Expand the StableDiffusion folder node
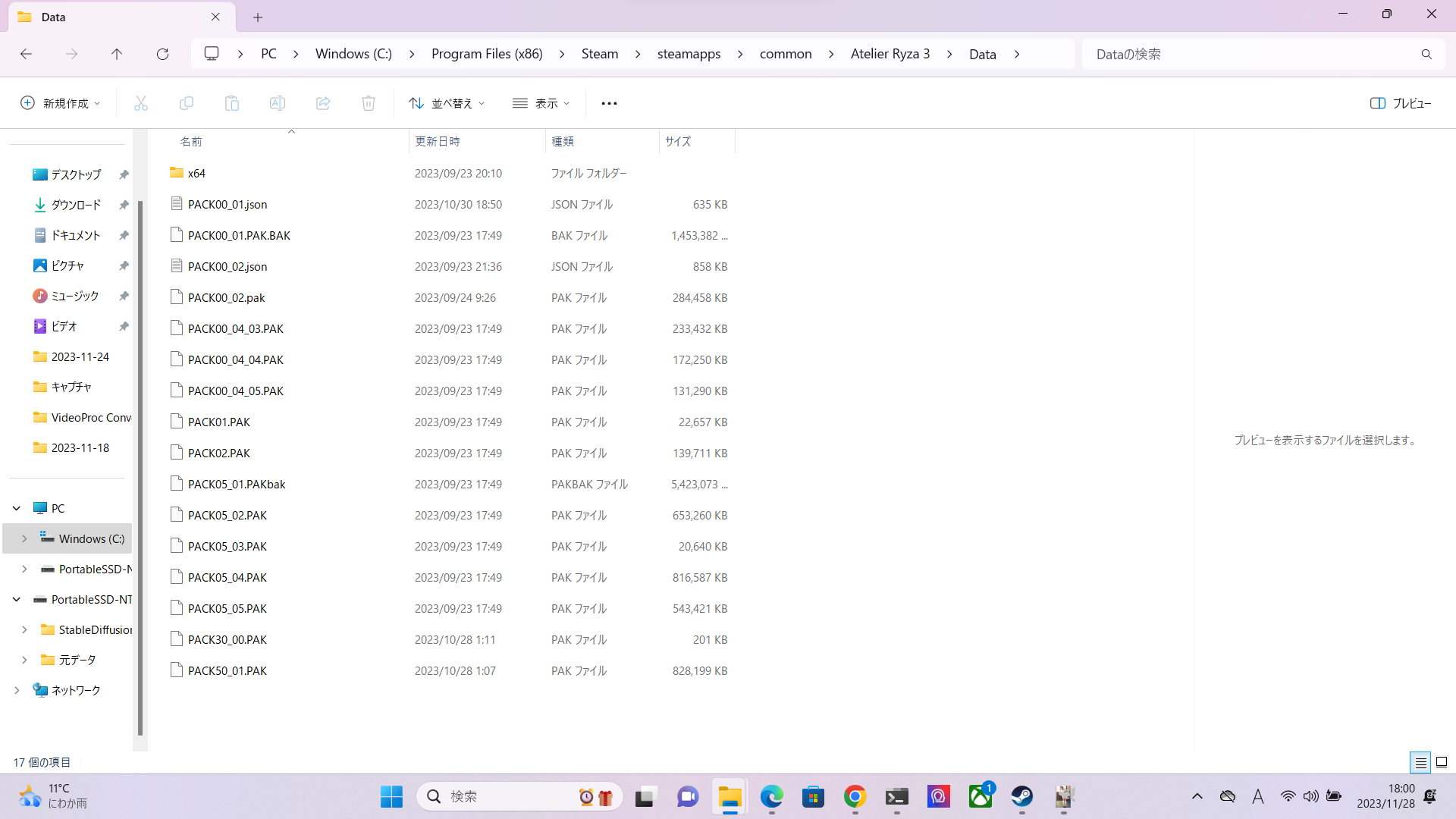The image size is (1456, 819). pos(24,629)
